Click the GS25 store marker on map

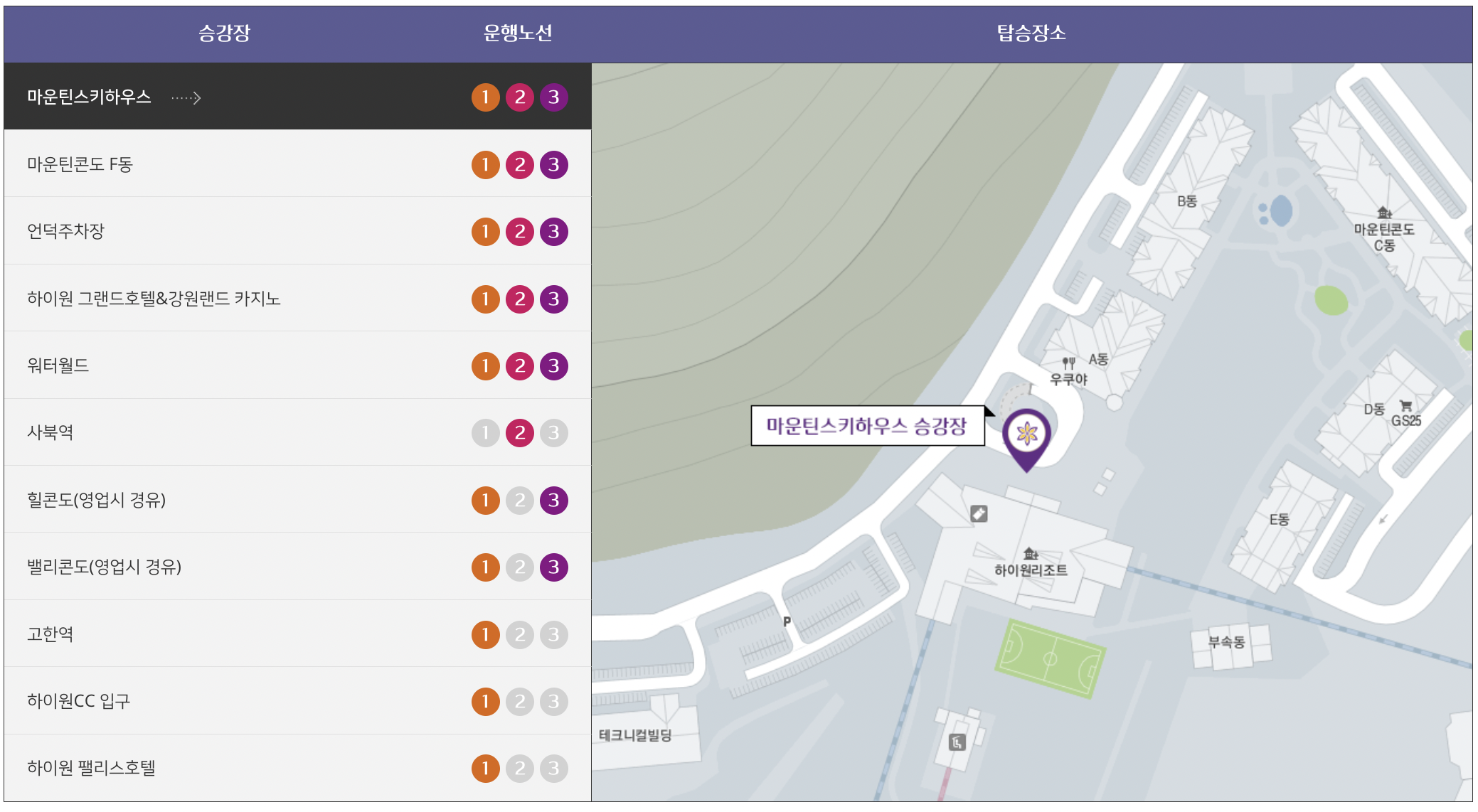pos(1406,414)
